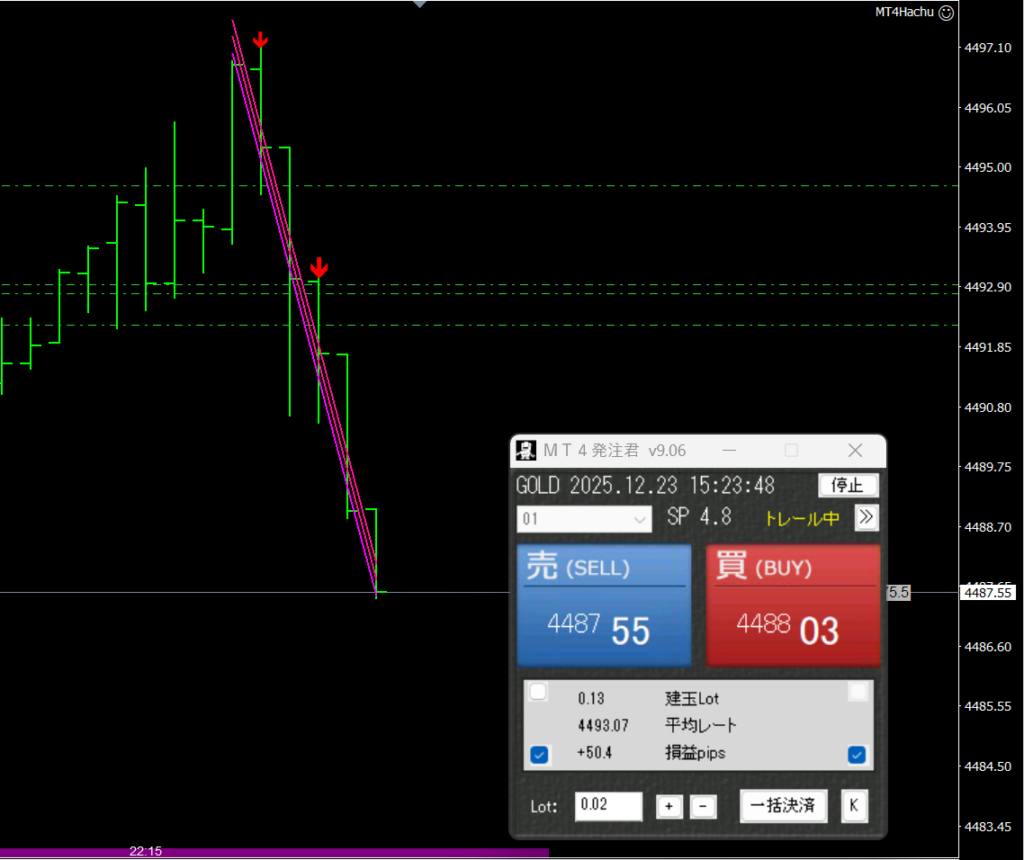Decrease lot size with the minus button
Viewport: 1024px width, 860px height.
(703, 806)
